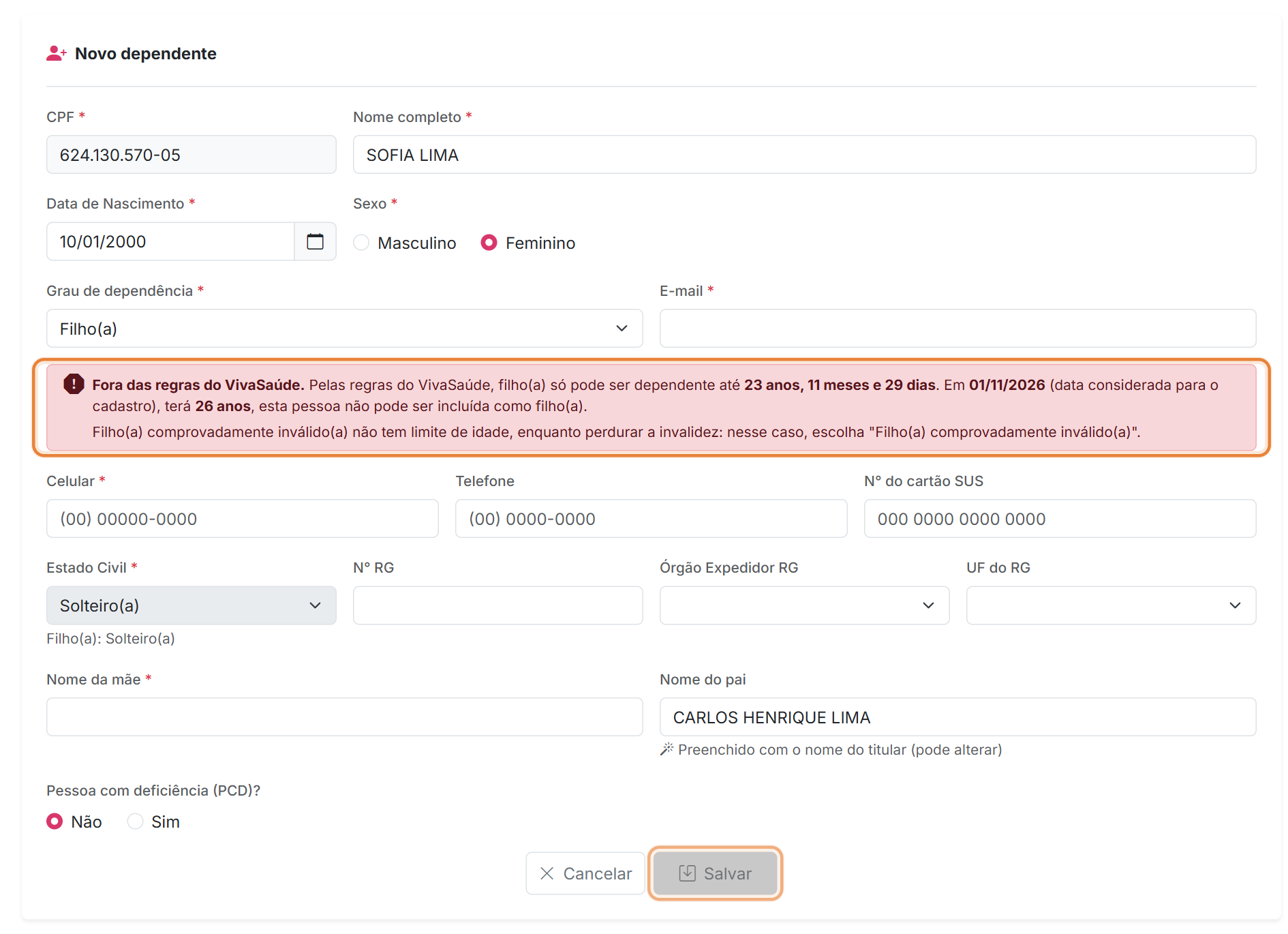The width and height of the screenshot is (1288, 934).
Task: Click into the Telefone field
Action: pyautogui.click(x=651, y=519)
